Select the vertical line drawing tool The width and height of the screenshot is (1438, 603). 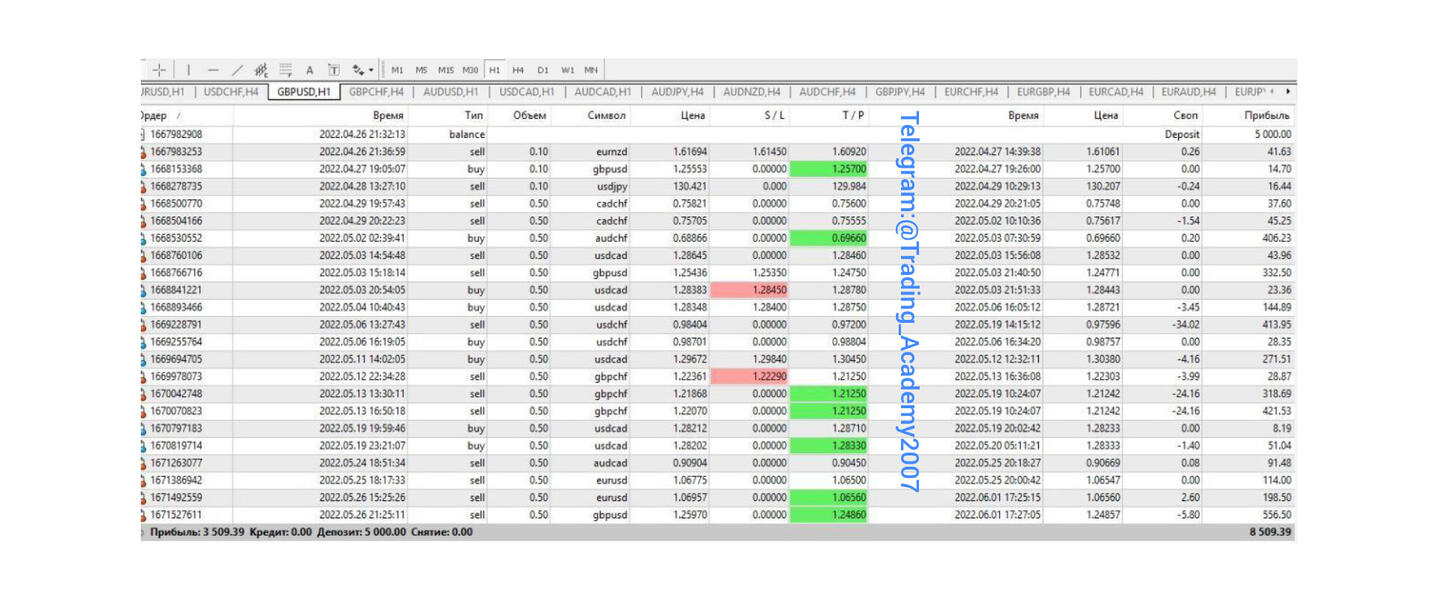(x=189, y=70)
